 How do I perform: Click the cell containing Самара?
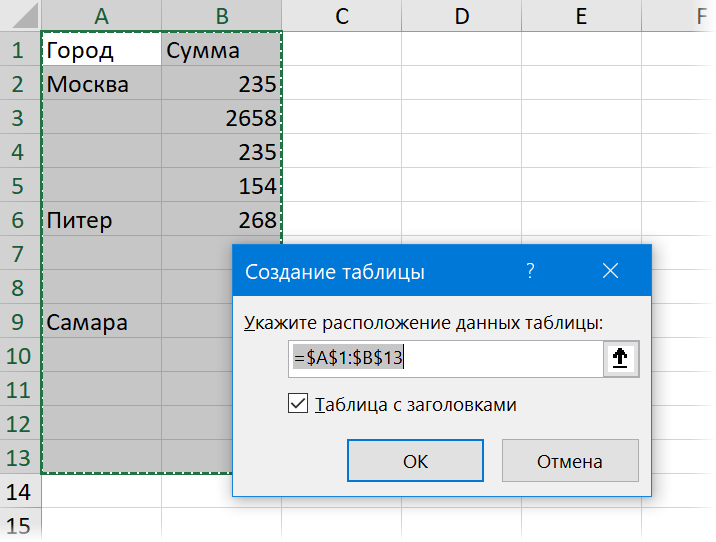point(101,321)
